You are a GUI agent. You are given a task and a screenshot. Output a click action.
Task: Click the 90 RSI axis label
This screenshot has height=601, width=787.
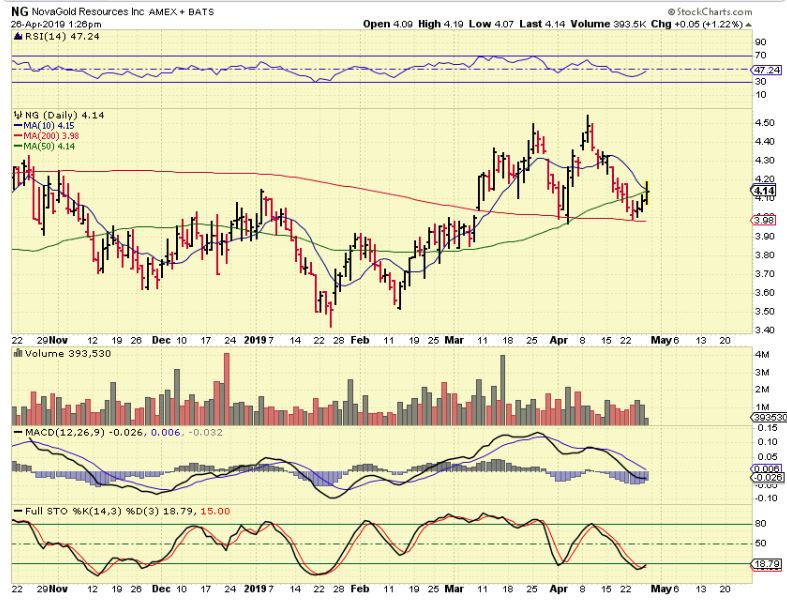point(761,42)
